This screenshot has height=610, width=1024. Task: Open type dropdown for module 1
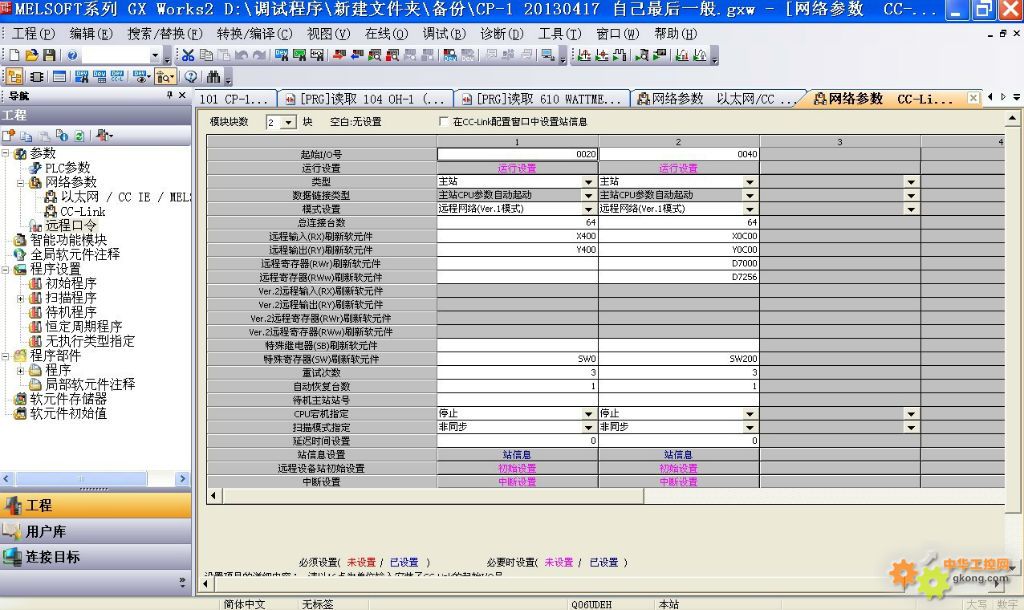point(588,182)
